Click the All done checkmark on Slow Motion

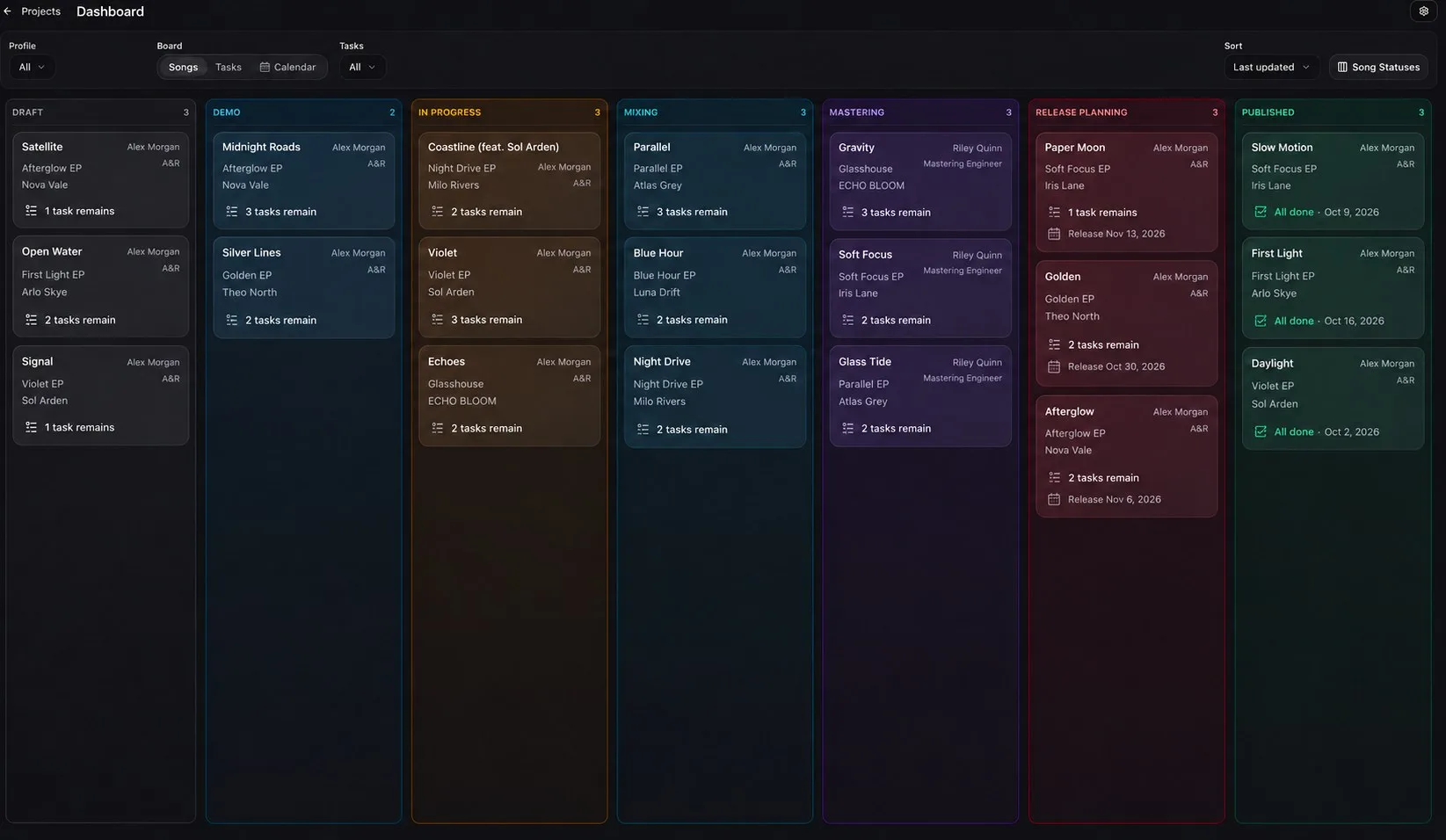[1261, 212]
